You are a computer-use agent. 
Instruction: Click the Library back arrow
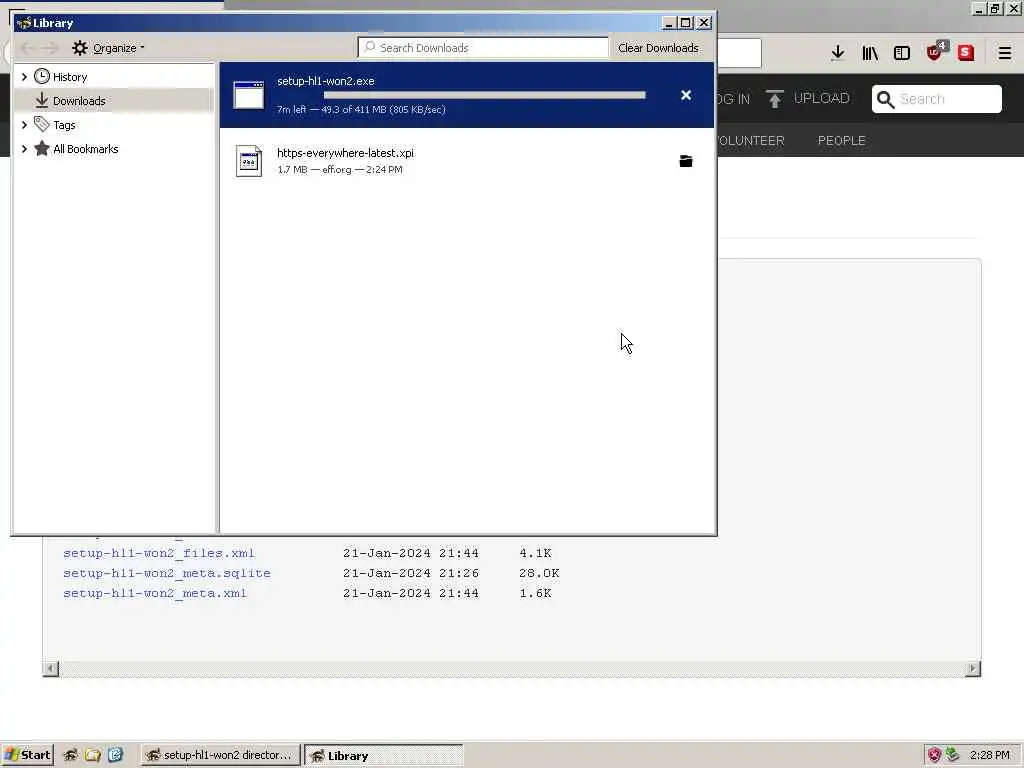pos(27,48)
